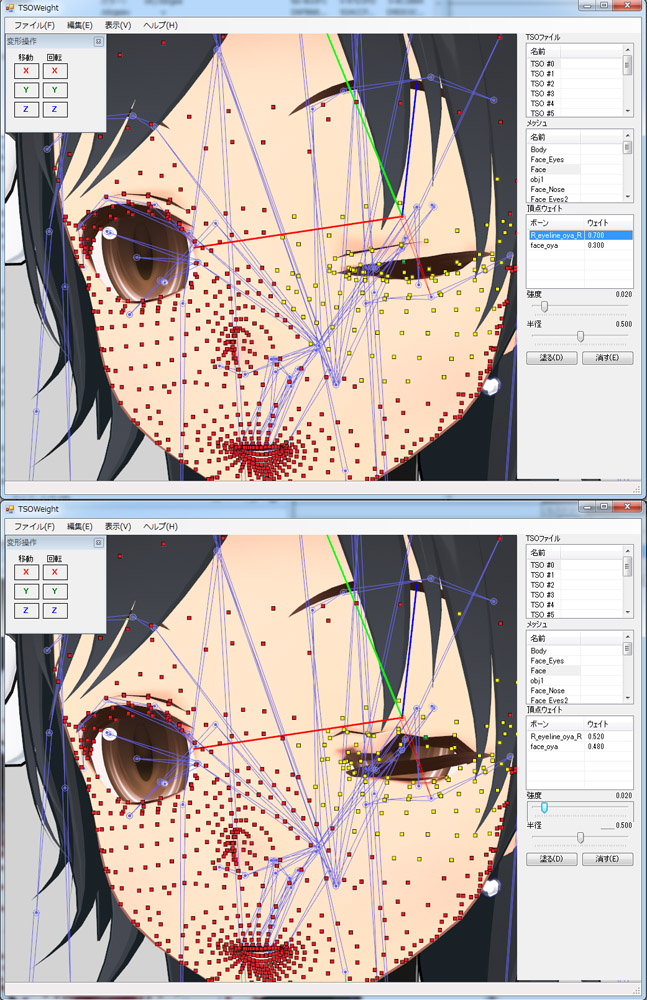Click the TSOWeight title bar icon in the bottom window
The height and width of the screenshot is (1000, 647).
point(9,508)
